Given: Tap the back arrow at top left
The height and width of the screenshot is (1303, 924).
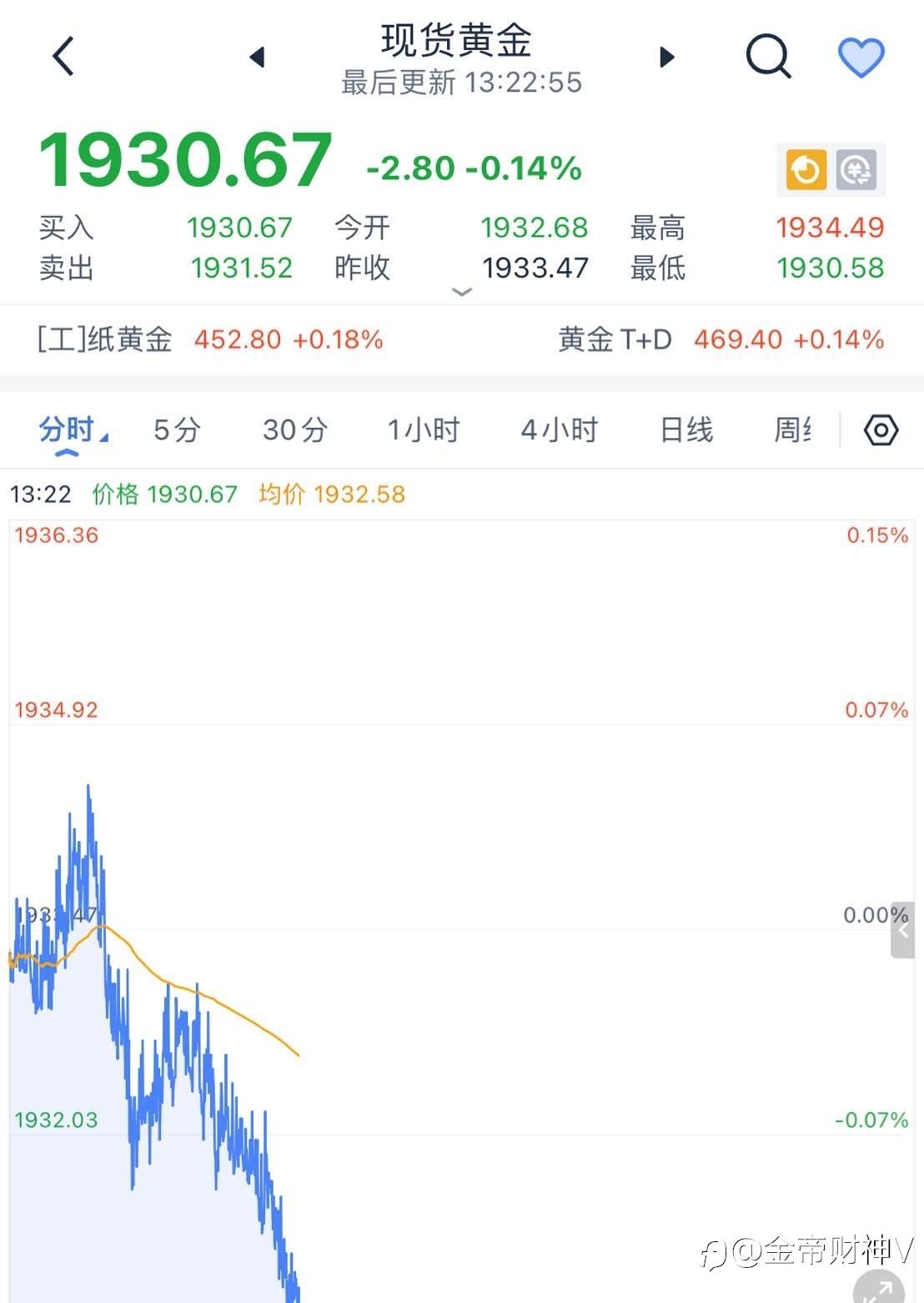Looking at the screenshot, I should pyautogui.click(x=63, y=57).
